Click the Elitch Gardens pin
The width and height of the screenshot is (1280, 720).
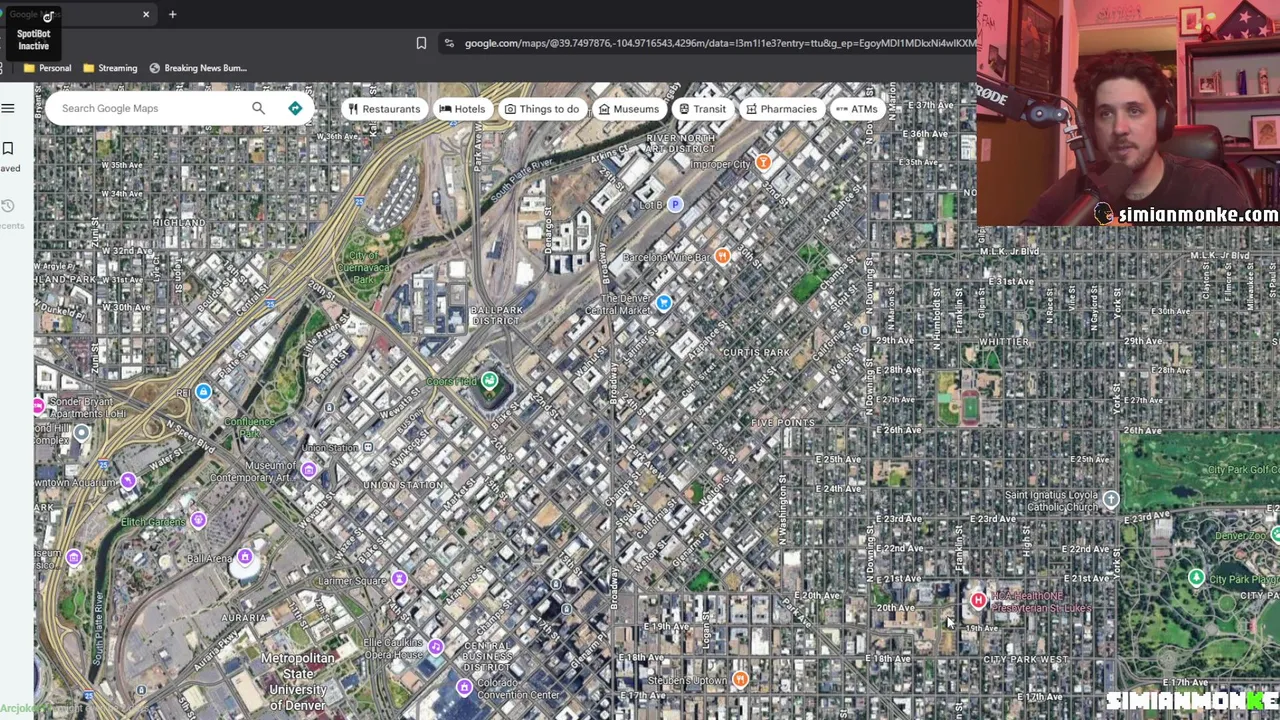coord(198,520)
